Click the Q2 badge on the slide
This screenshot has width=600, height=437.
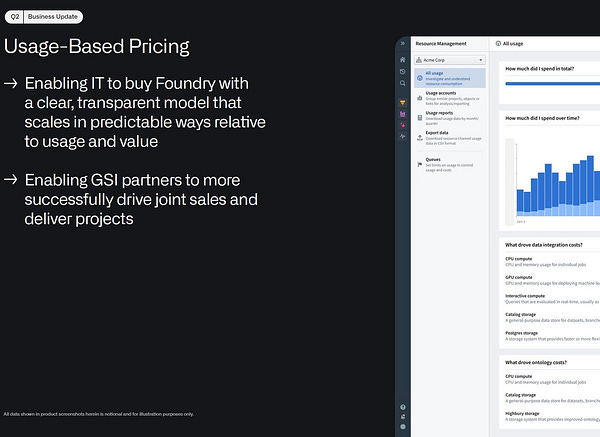tap(15, 17)
